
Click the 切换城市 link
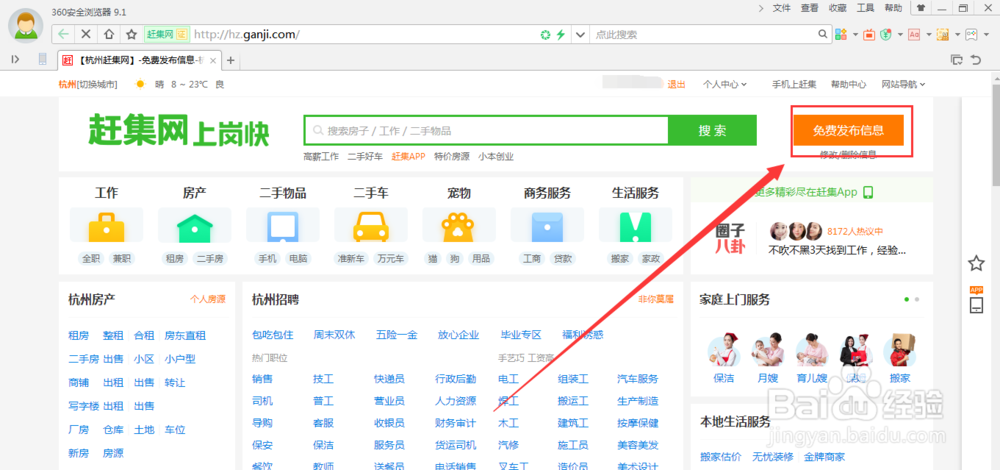[x=97, y=84]
